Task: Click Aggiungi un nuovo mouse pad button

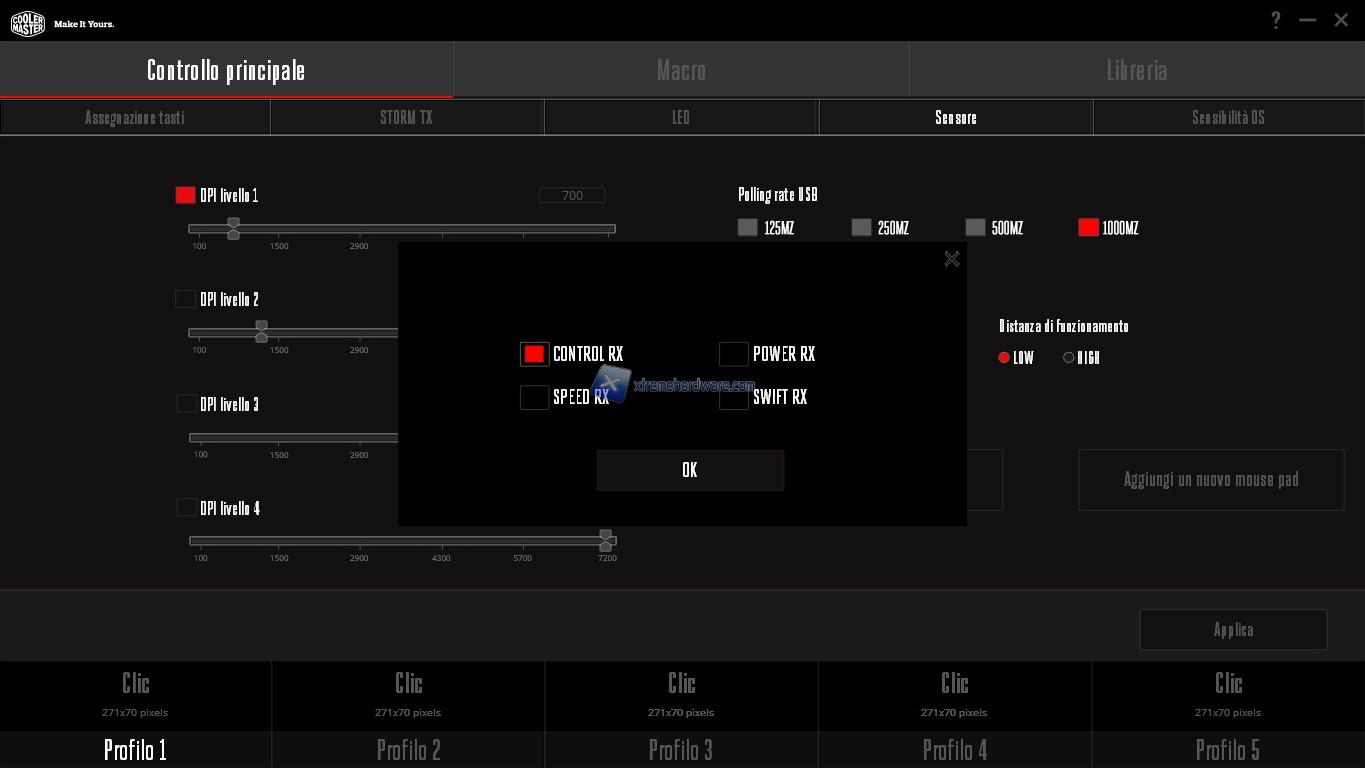Action: (1210, 480)
